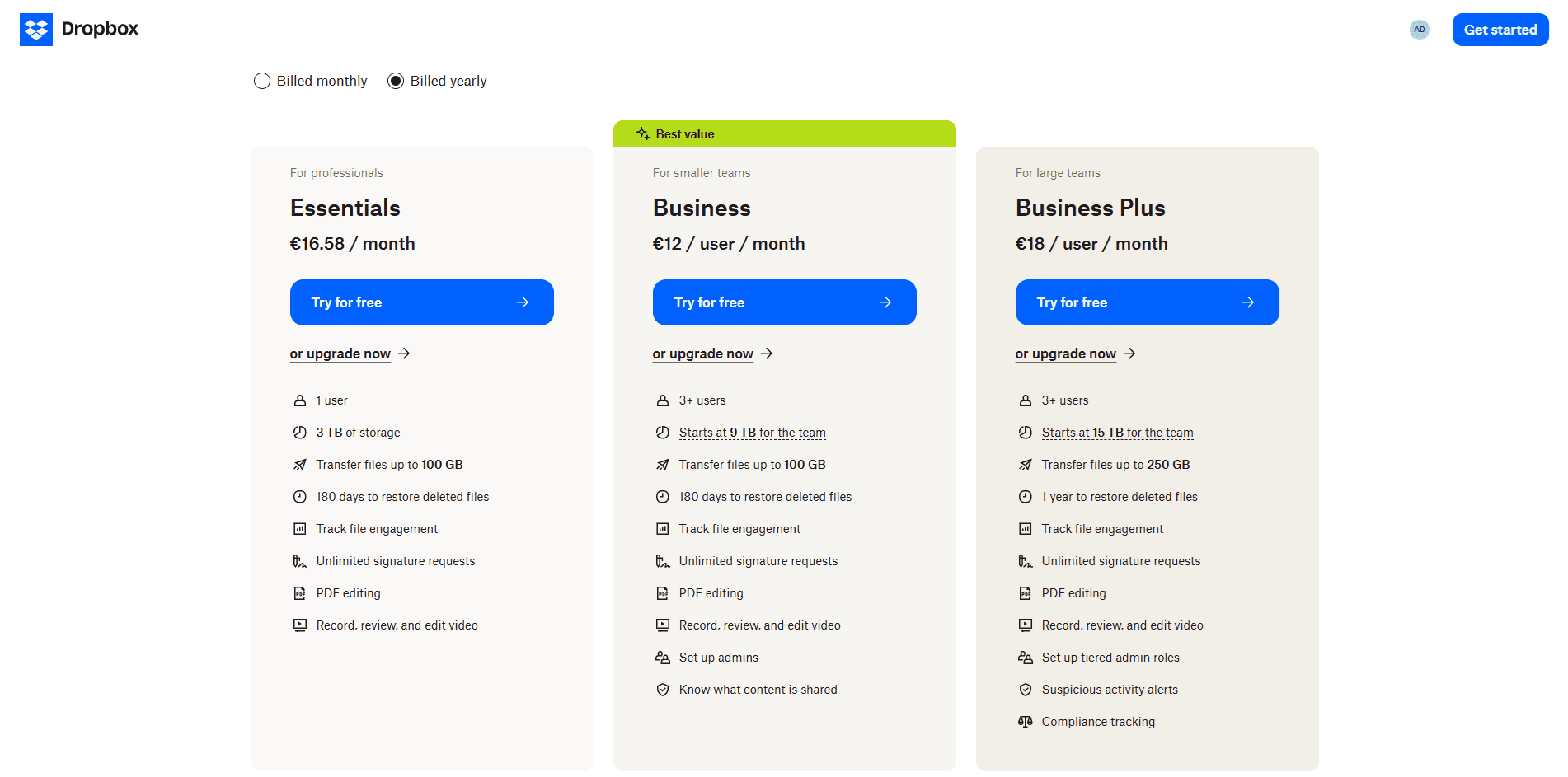Click the Dropbox logo icon
This screenshot has width=1568, height=777.
coord(36,29)
